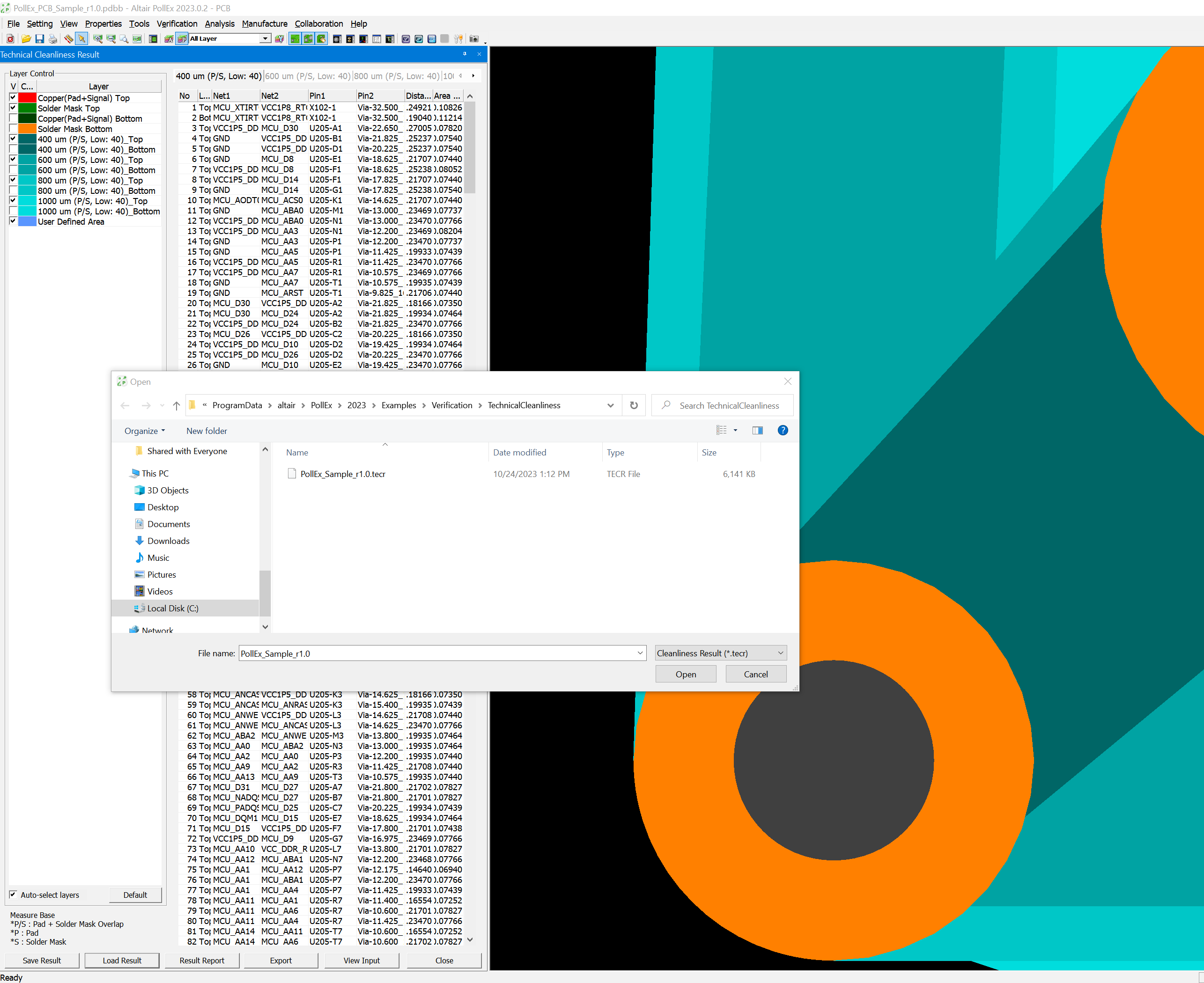The width and height of the screenshot is (1204, 983).
Task: Click the Print icon in toolbar
Action: [53, 39]
